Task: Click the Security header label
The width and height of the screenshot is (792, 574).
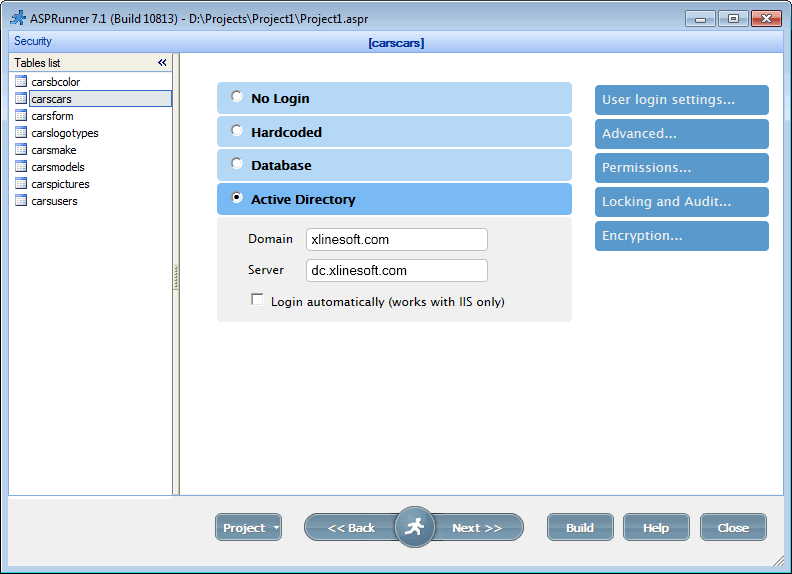Action: click(33, 41)
